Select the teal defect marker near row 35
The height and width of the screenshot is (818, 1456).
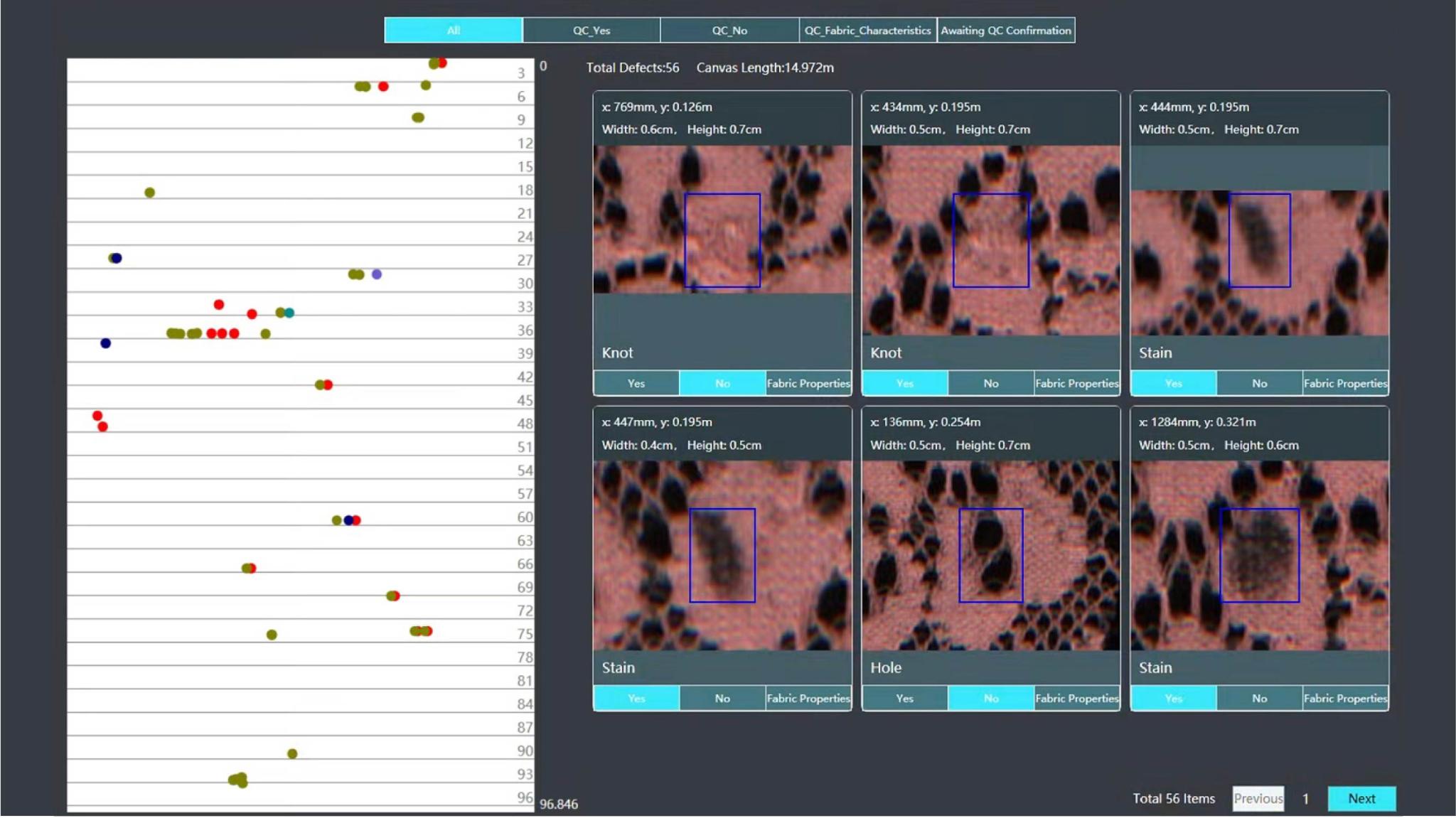(289, 313)
